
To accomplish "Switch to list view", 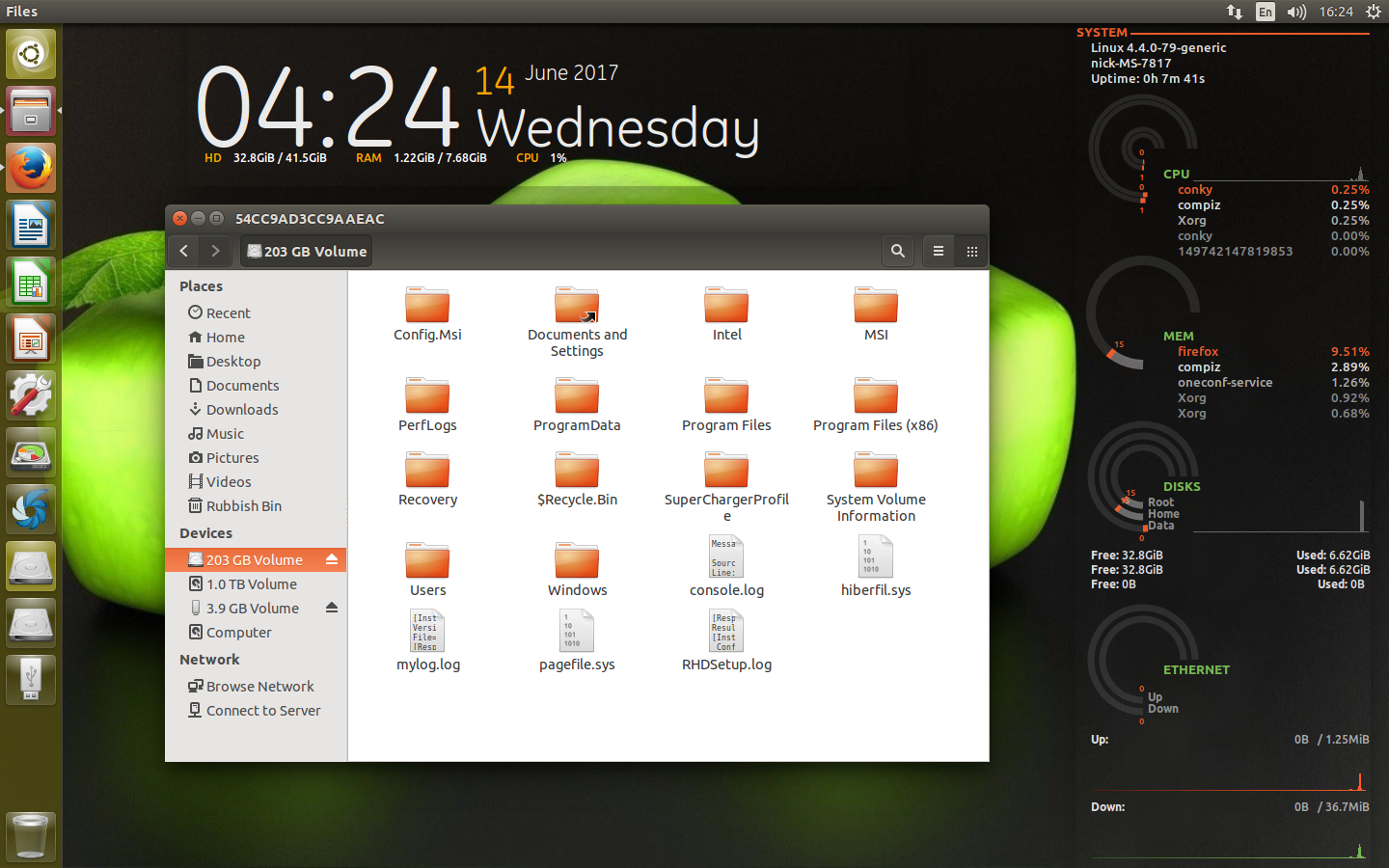I will click(939, 251).
